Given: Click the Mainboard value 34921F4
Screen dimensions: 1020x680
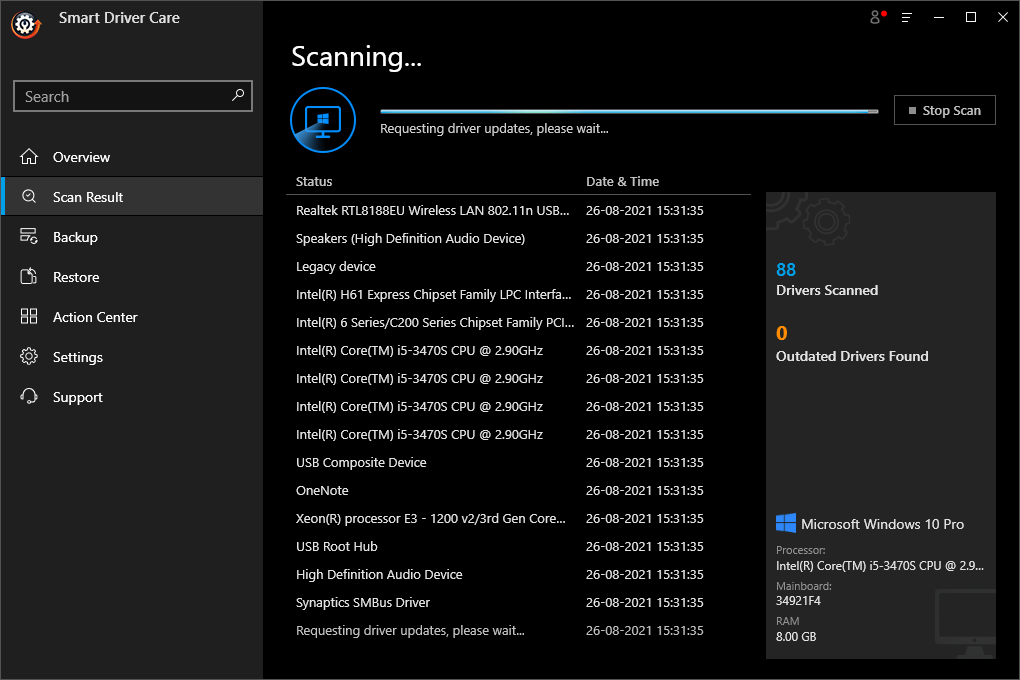Looking at the screenshot, I should coord(798,601).
